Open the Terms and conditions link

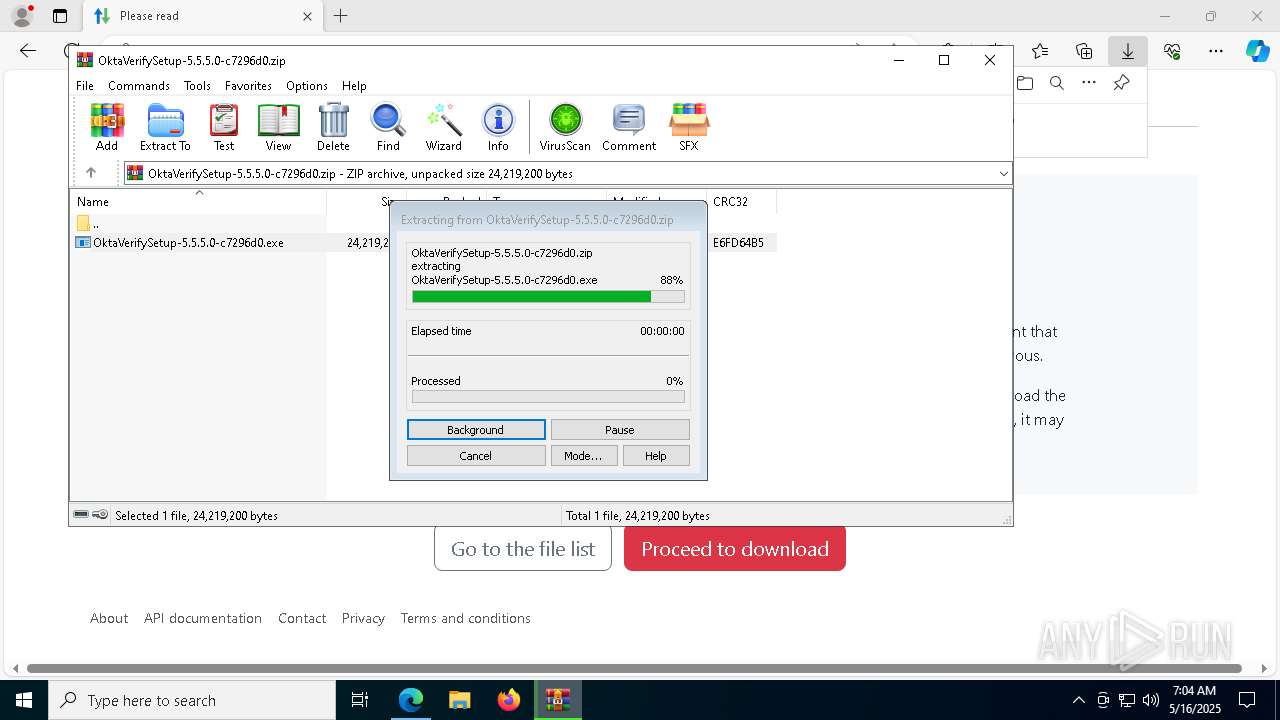[x=466, y=618]
